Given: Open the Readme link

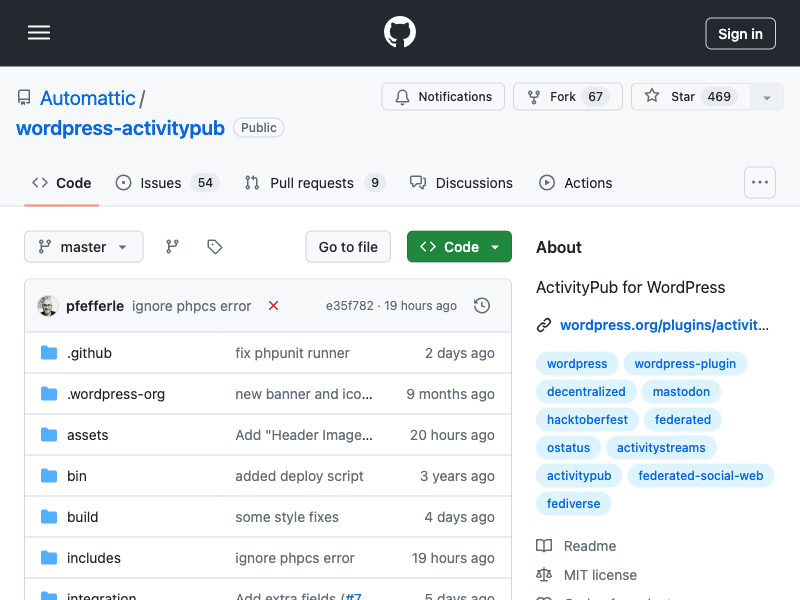Looking at the screenshot, I should click(576, 546).
